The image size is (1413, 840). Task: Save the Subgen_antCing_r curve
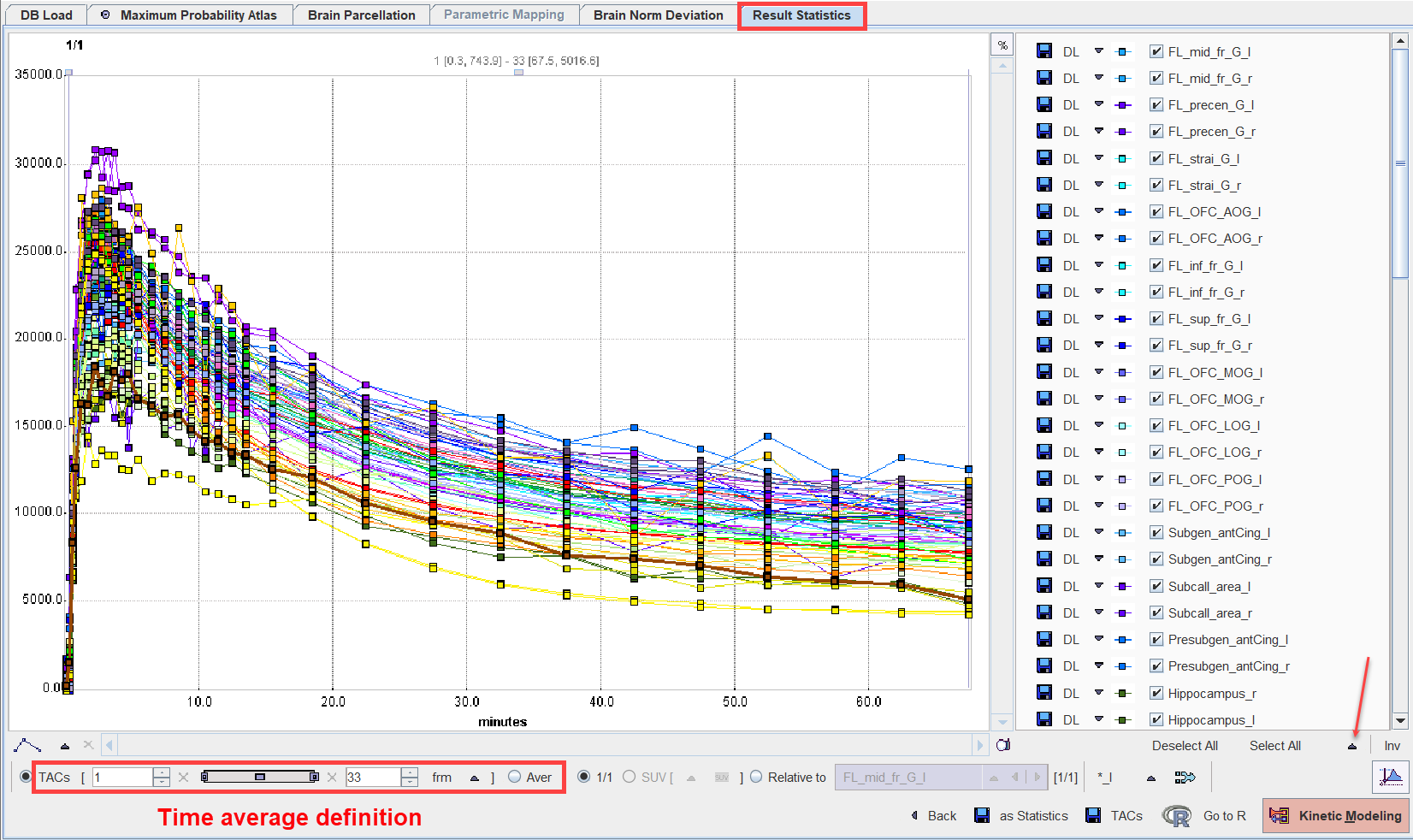(1043, 559)
